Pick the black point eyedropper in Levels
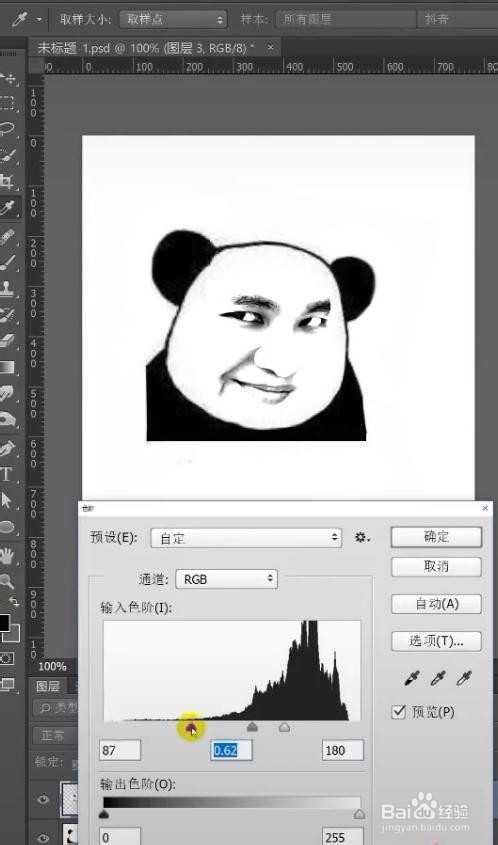498x845 pixels. click(412, 679)
